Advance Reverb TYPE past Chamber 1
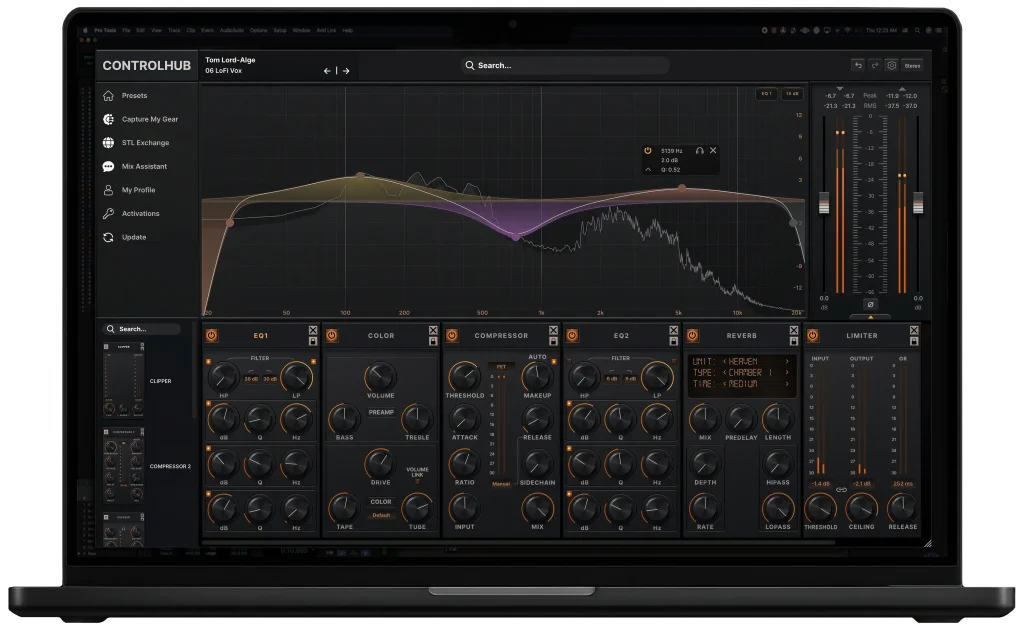Screen dimensions: 1024x630 pyautogui.click(x=787, y=372)
